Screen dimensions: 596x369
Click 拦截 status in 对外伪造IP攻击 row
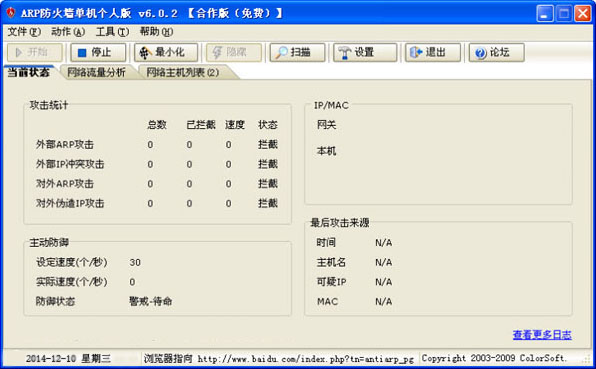pyautogui.click(x=268, y=203)
